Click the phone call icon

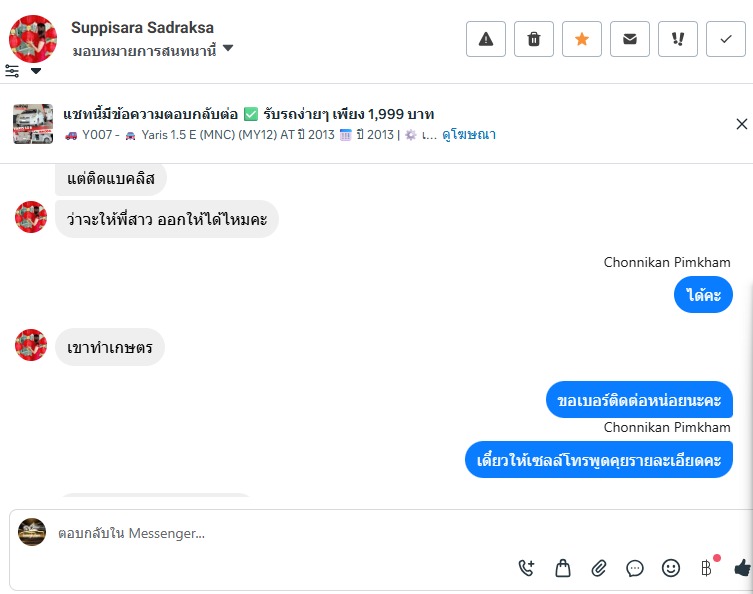(x=527, y=568)
